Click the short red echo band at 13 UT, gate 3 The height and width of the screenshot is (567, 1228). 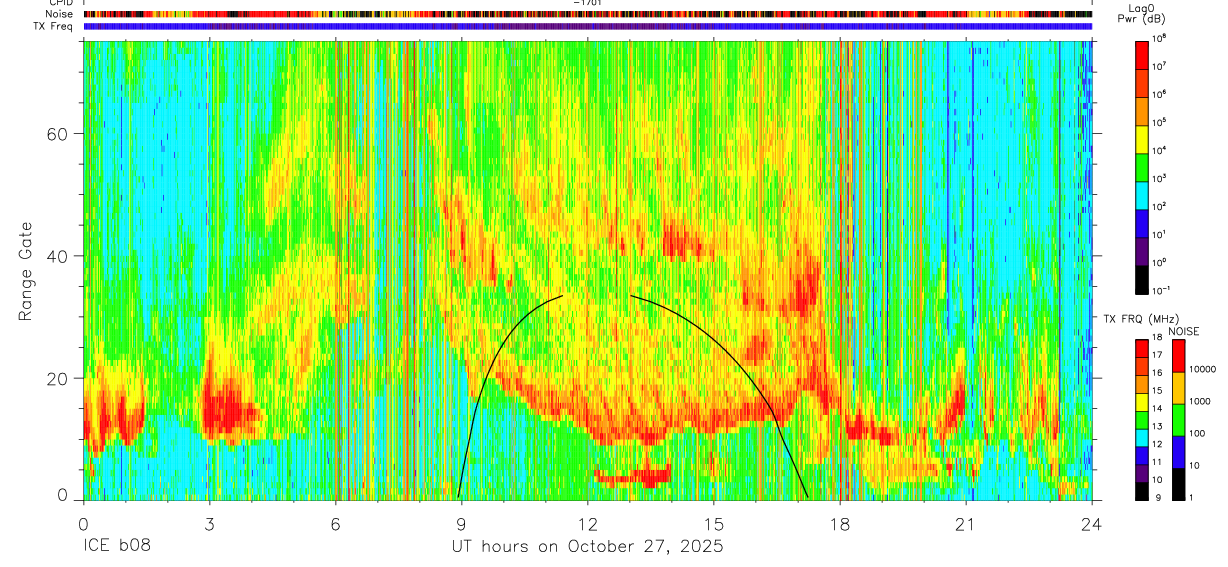[632, 477]
